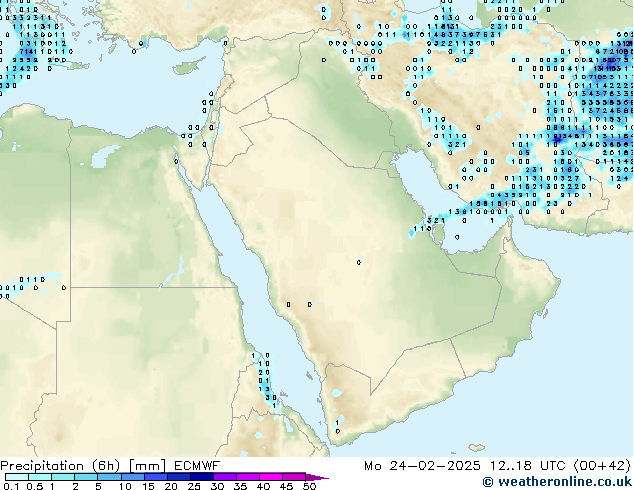Click the 2–5 mm legend swatch
The image size is (634, 490).
click(86, 477)
